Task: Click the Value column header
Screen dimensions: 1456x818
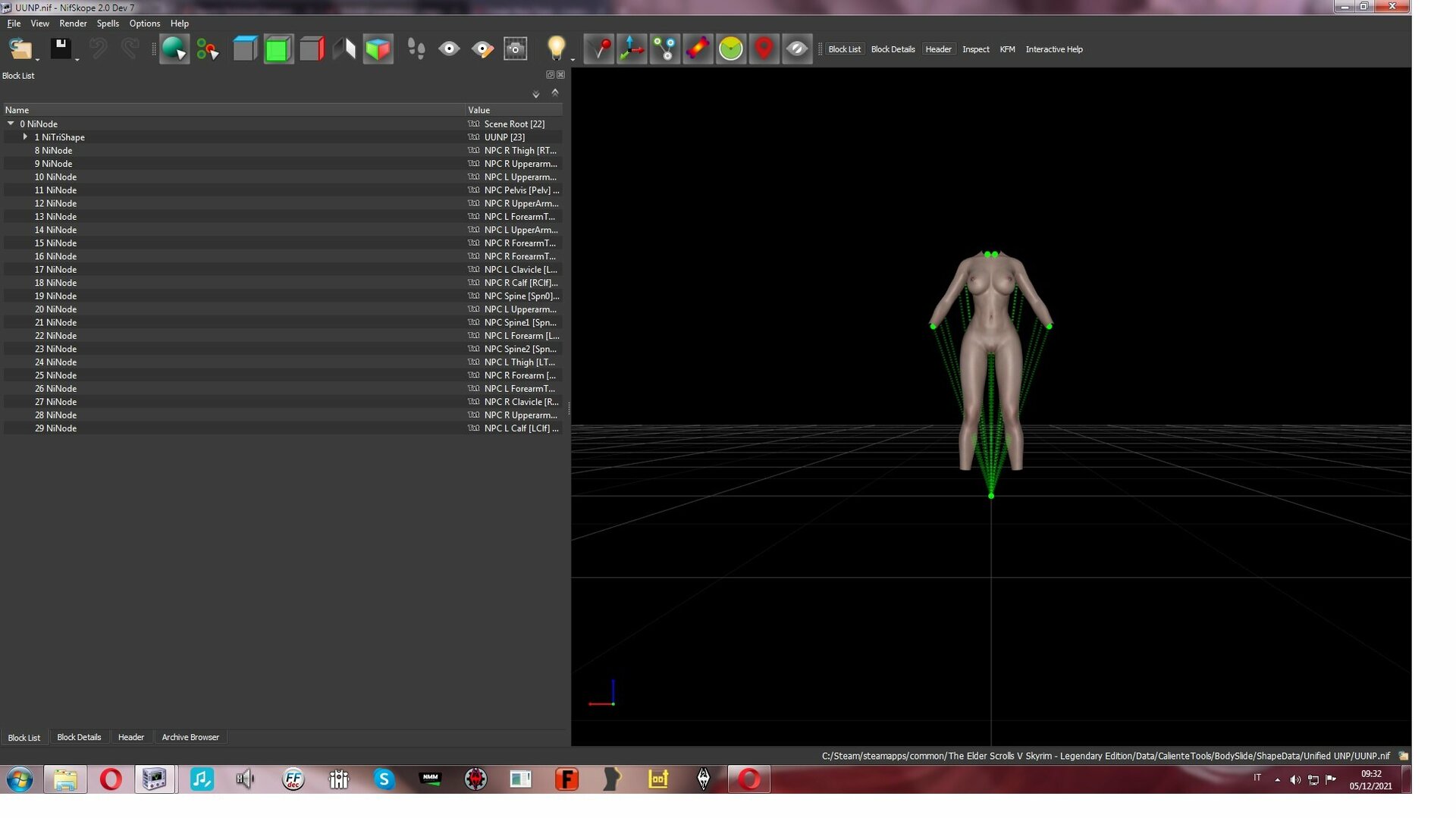Action: [514, 110]
